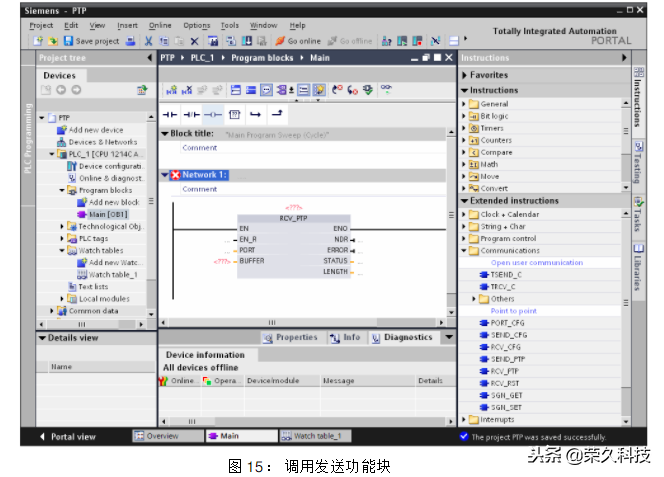Collapse the Program blocks tree node
Viewport: 664px width, 477px height.
(62, 191)
